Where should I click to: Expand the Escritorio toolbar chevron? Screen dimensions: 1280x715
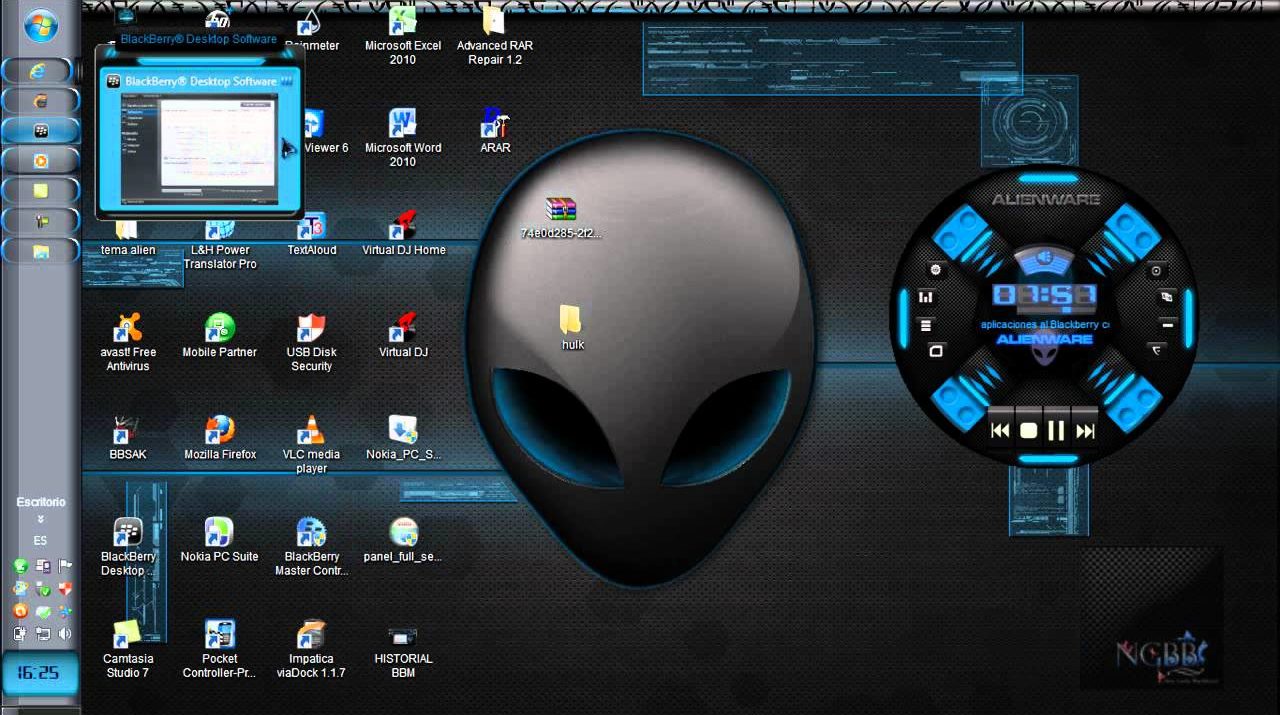[x=40, y=520]
